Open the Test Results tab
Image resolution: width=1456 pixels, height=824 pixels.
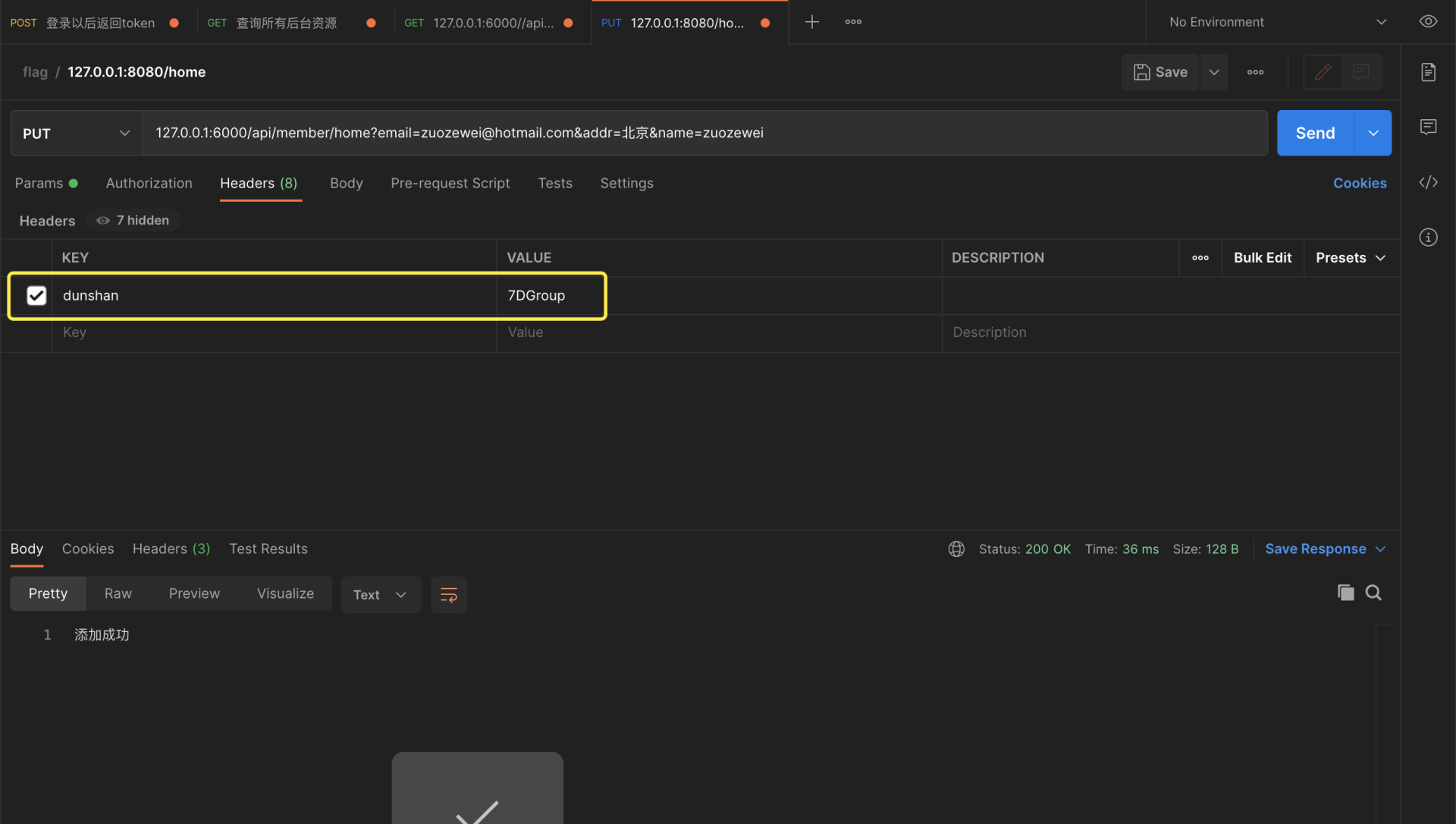[x=268, y=549]
